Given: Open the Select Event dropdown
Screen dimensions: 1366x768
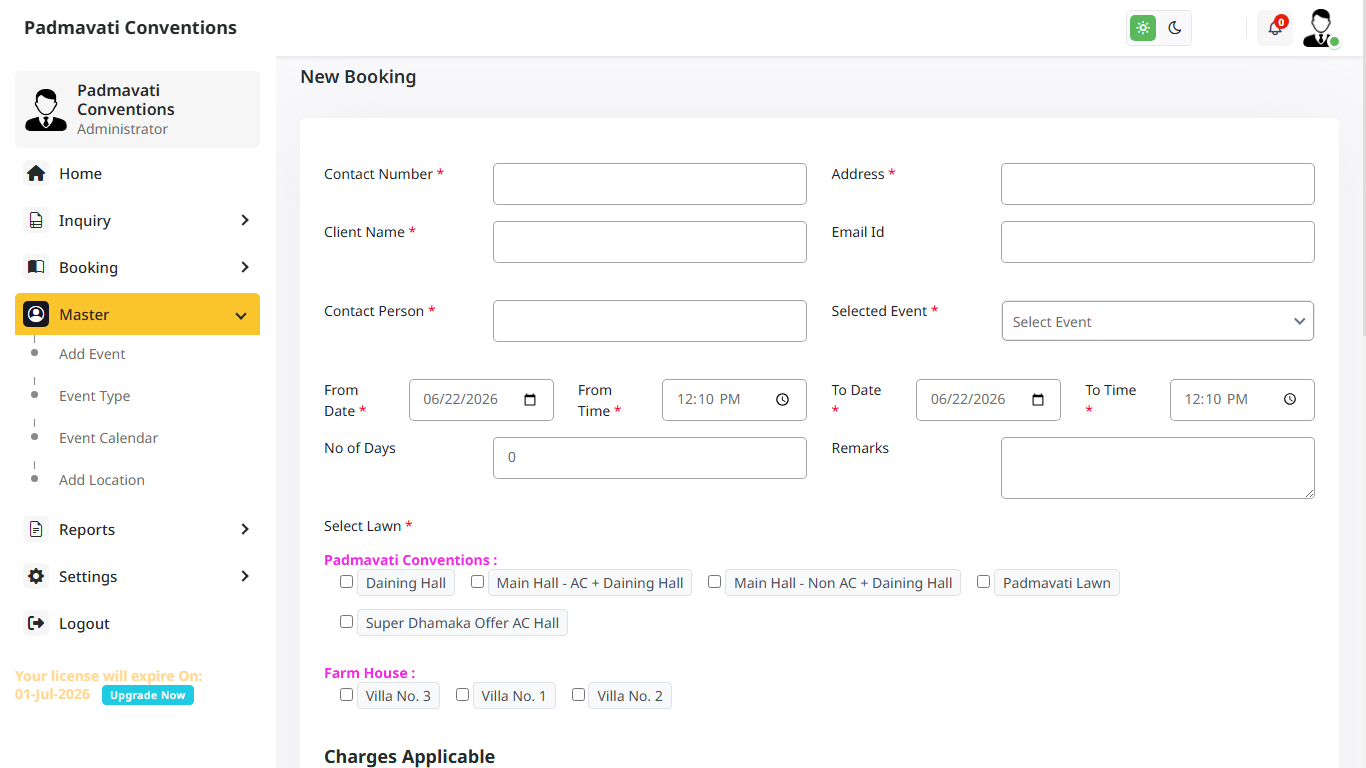Looking at the screenshot, I should [x=1158, y=321].
